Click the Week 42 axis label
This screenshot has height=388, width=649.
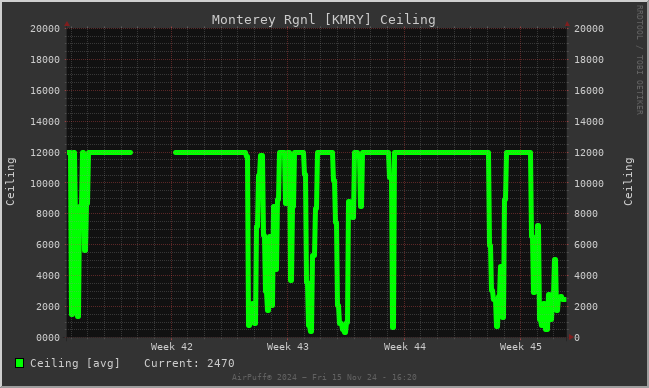coord(171,347)
